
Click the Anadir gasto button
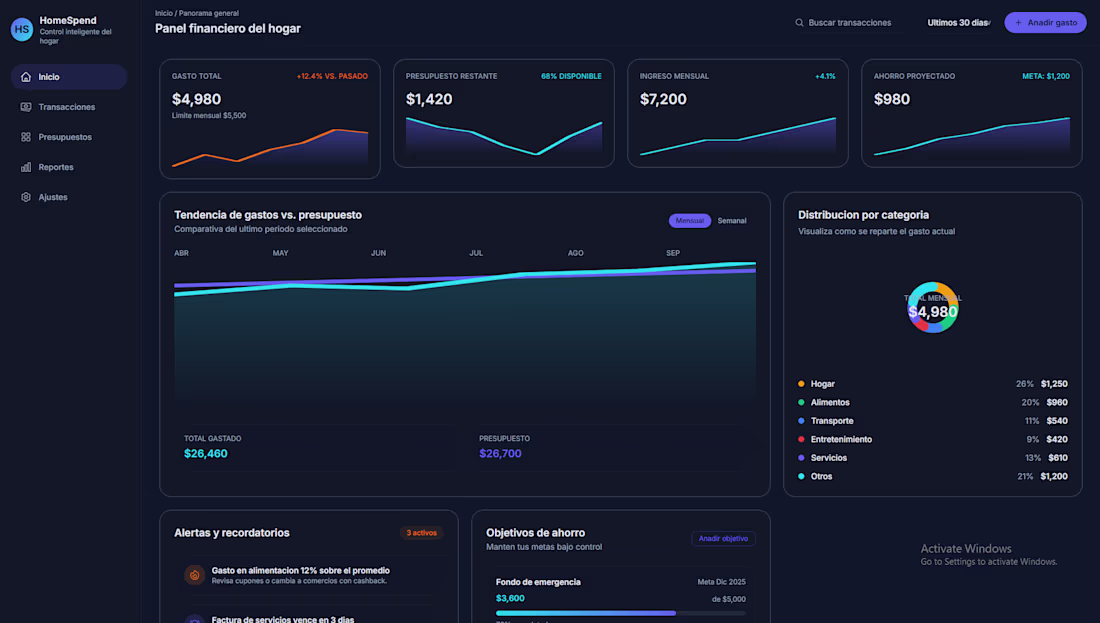[x=1045, y=23]
